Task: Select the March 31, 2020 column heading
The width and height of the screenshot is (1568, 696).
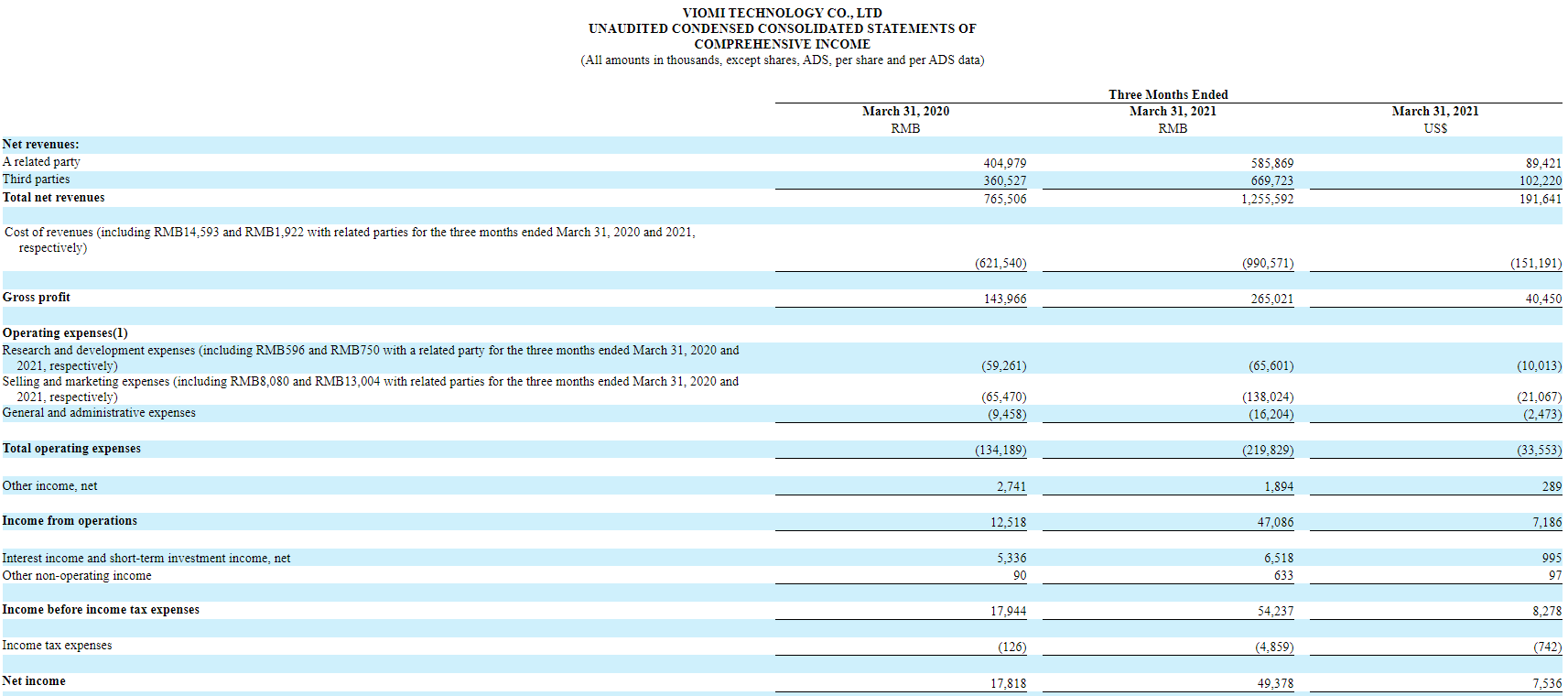Action: click(x=905, y=111)
